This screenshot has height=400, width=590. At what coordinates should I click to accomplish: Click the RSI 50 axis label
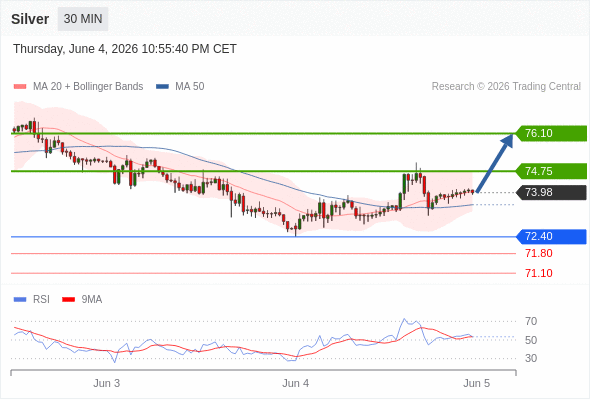point(531,340)
